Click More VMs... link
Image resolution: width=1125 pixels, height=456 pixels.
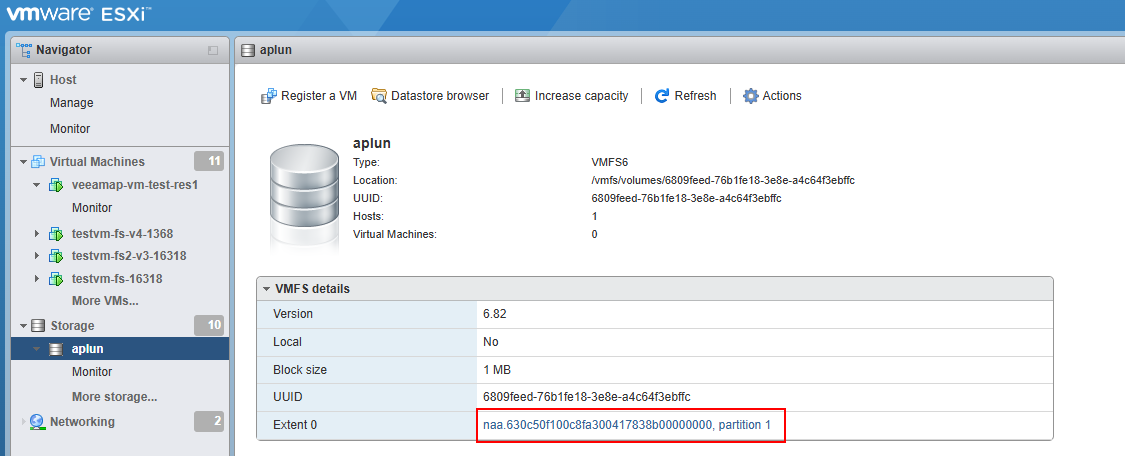coord(105,300)
